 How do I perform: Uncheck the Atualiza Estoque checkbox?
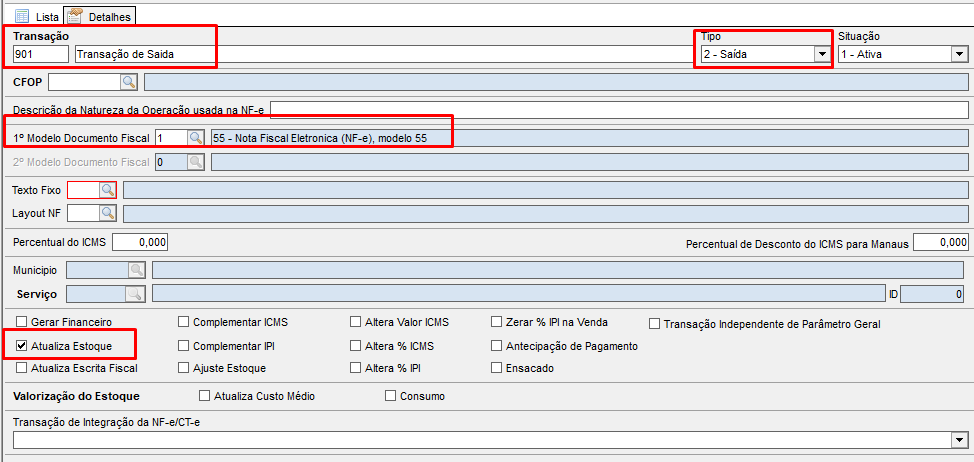coord(23,345)
